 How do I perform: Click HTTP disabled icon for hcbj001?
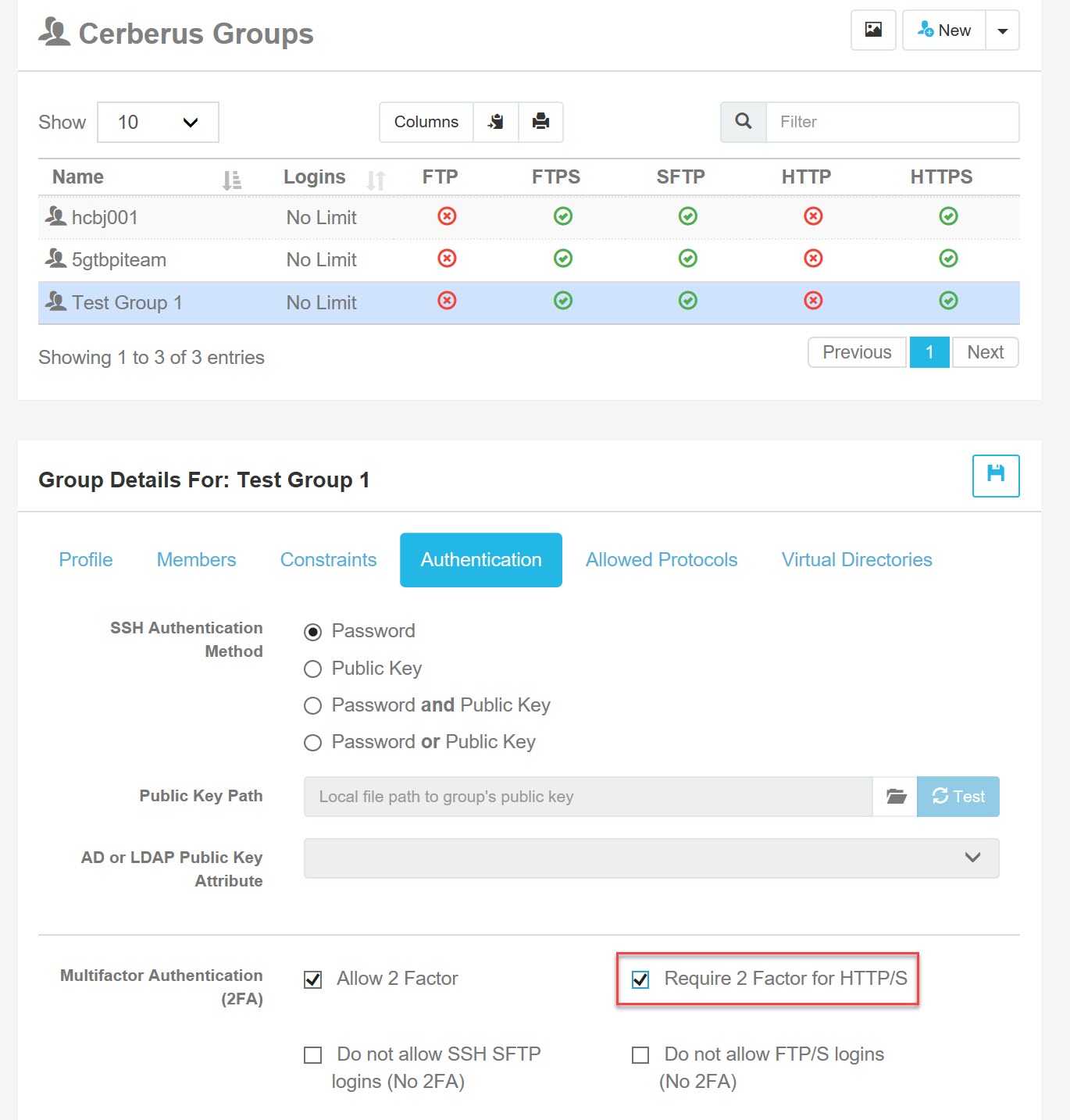(x=813, y=216)
